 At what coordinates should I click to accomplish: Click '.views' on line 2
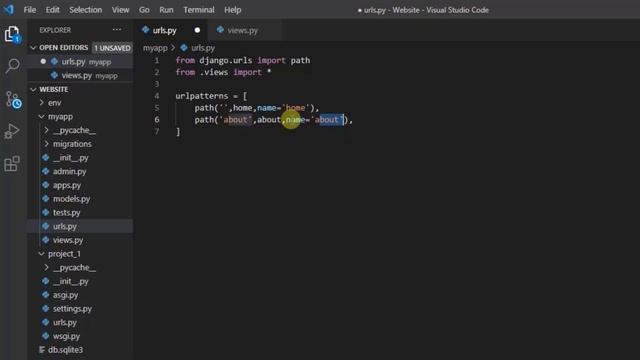[x=214, y=72]
